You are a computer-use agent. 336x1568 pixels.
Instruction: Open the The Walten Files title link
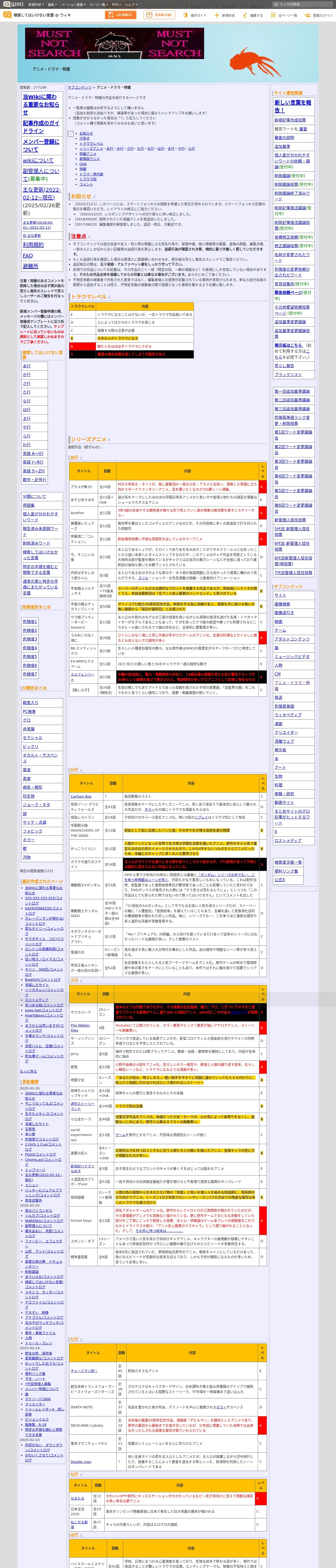[x=81, y=1028]
